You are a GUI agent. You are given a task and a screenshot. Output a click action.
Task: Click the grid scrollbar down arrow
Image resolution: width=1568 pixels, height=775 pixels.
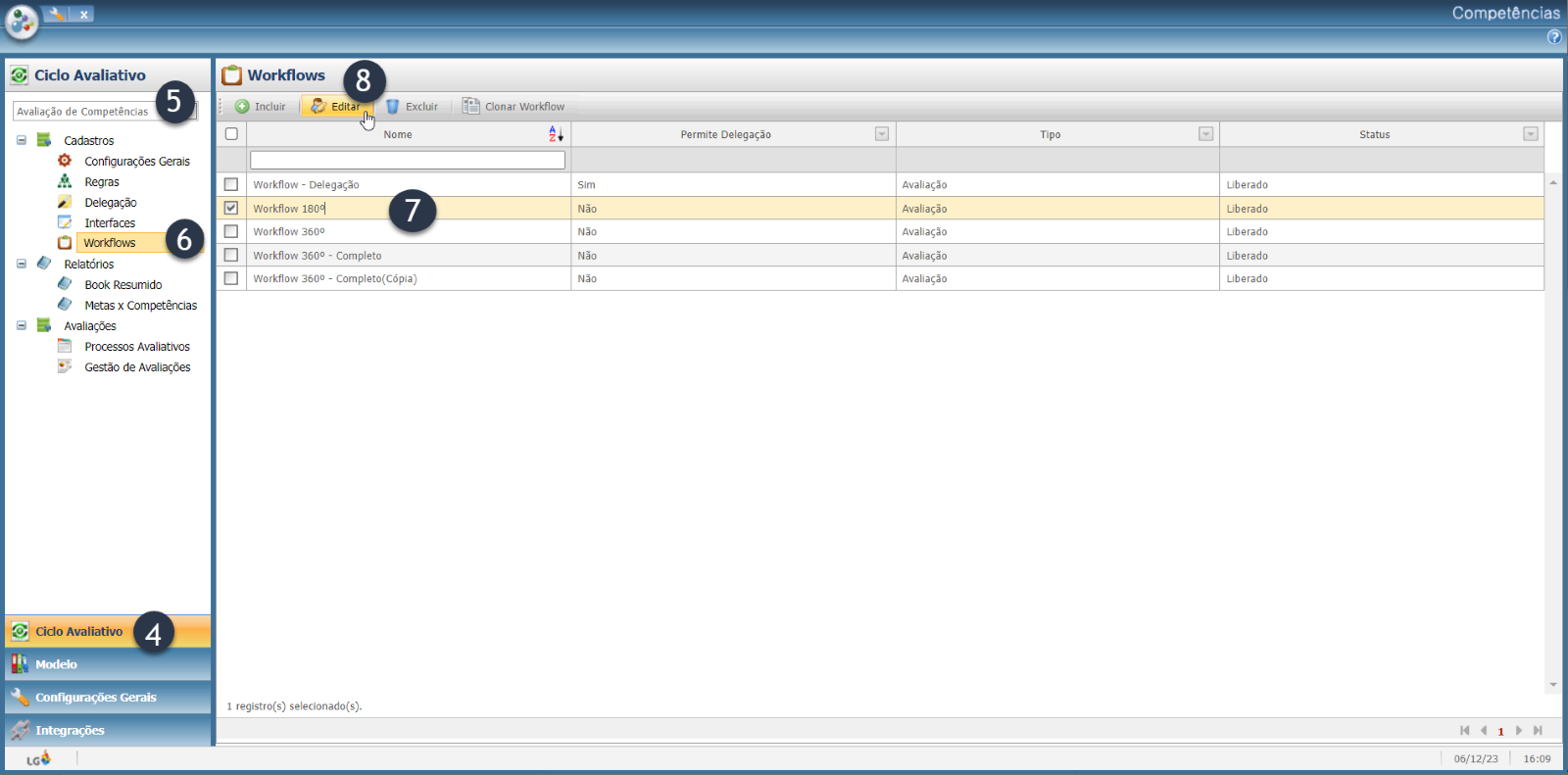click(x=1553, y=685)
